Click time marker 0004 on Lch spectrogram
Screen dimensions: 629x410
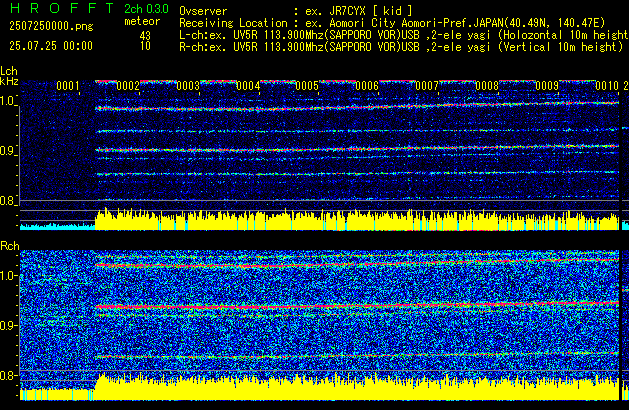[x=248, y=86]
